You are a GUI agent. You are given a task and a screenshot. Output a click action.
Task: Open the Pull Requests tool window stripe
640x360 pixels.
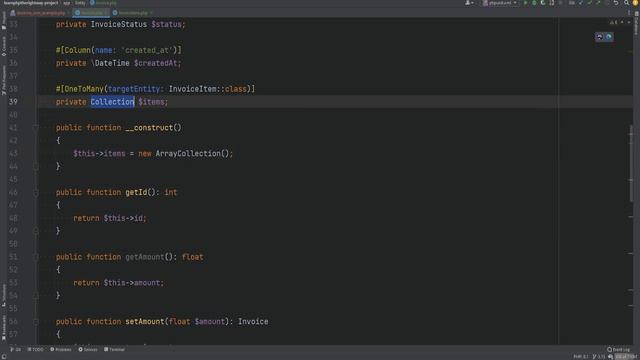tap(4, 80)
